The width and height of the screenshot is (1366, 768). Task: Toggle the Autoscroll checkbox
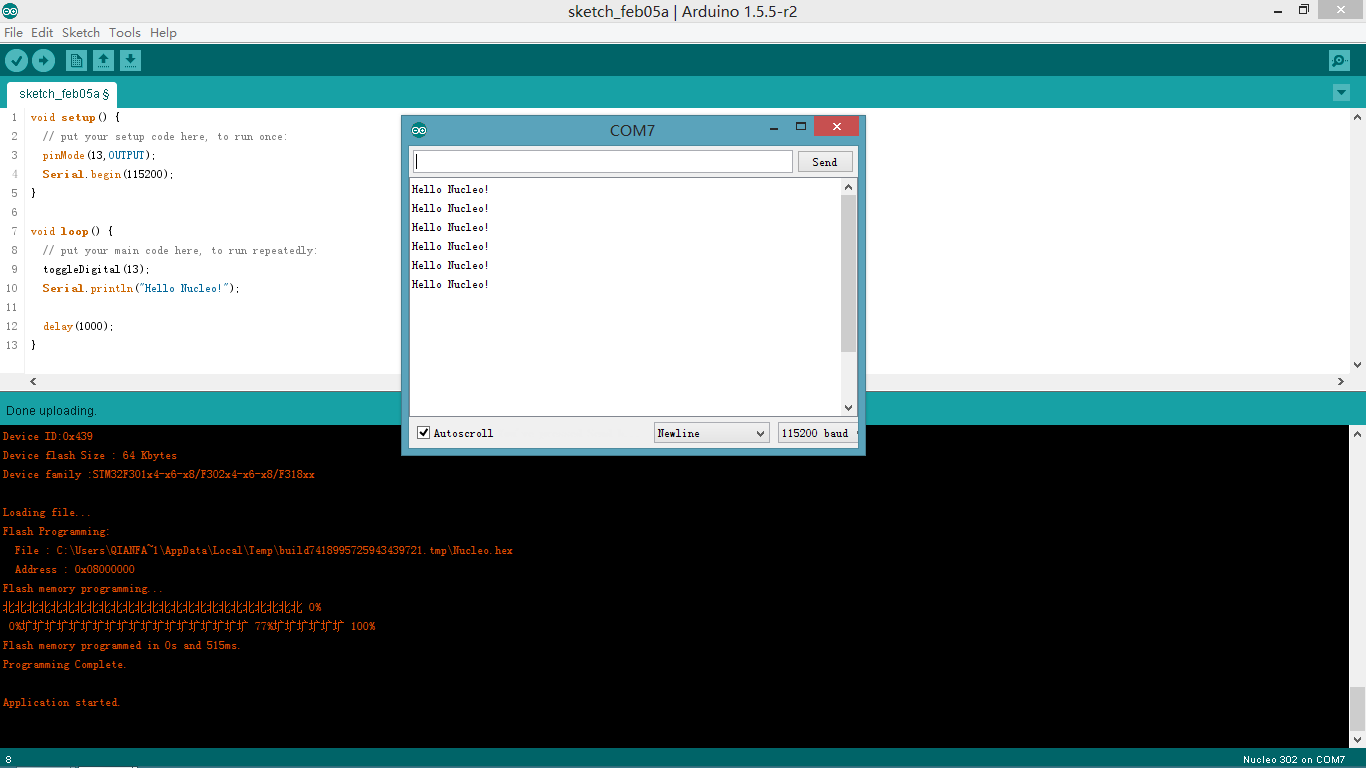point(423,433)
